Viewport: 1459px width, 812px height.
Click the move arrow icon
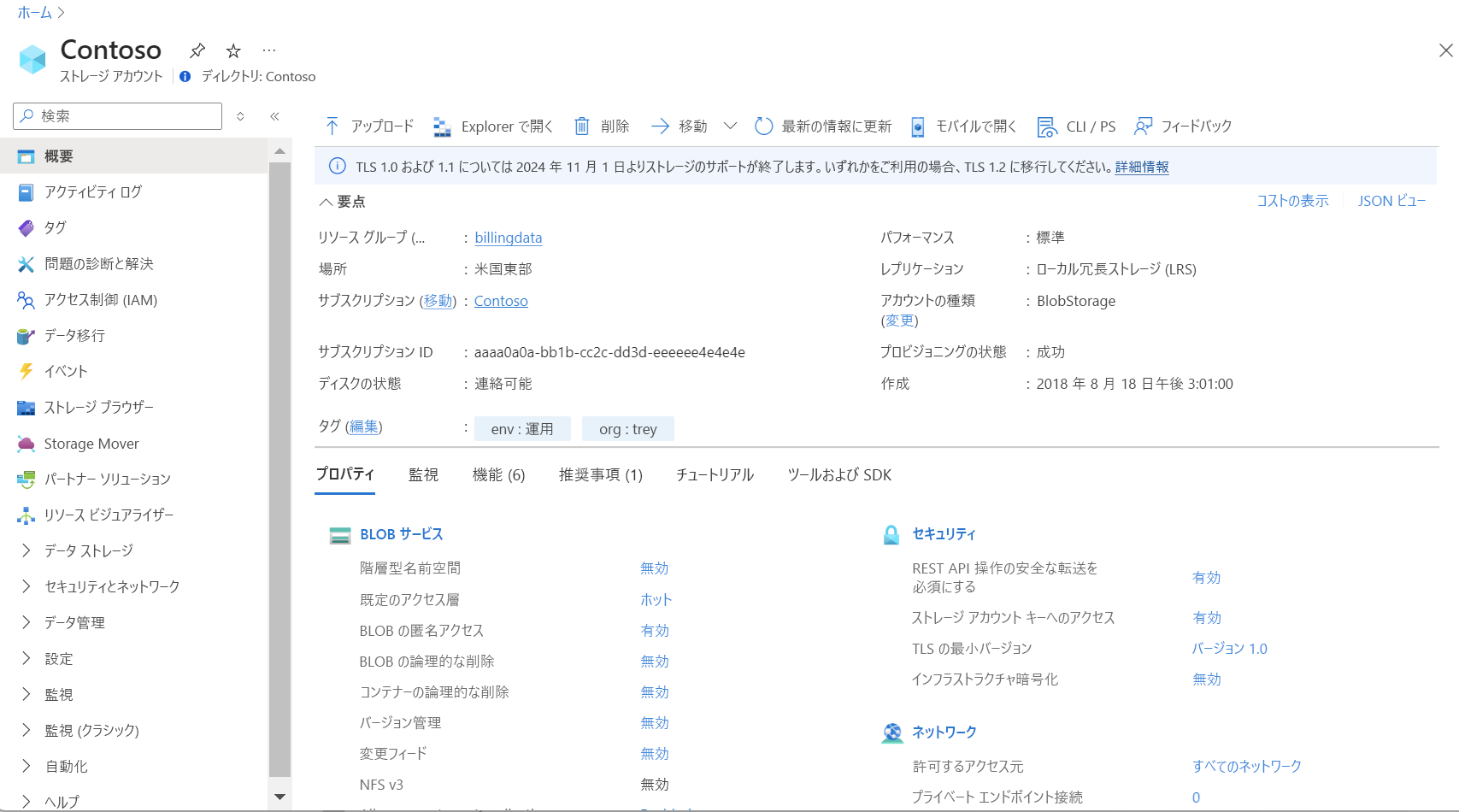click(660, 127)
